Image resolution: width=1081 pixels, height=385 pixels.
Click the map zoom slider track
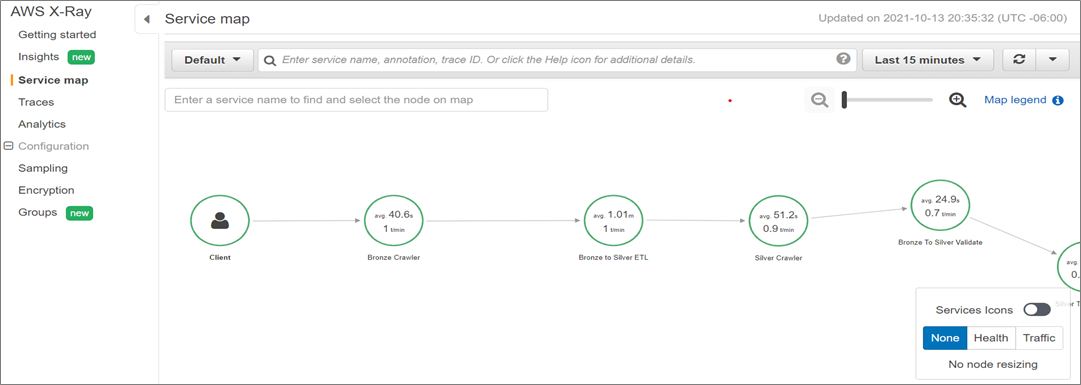pyautogui.click(x=887, y=100)
